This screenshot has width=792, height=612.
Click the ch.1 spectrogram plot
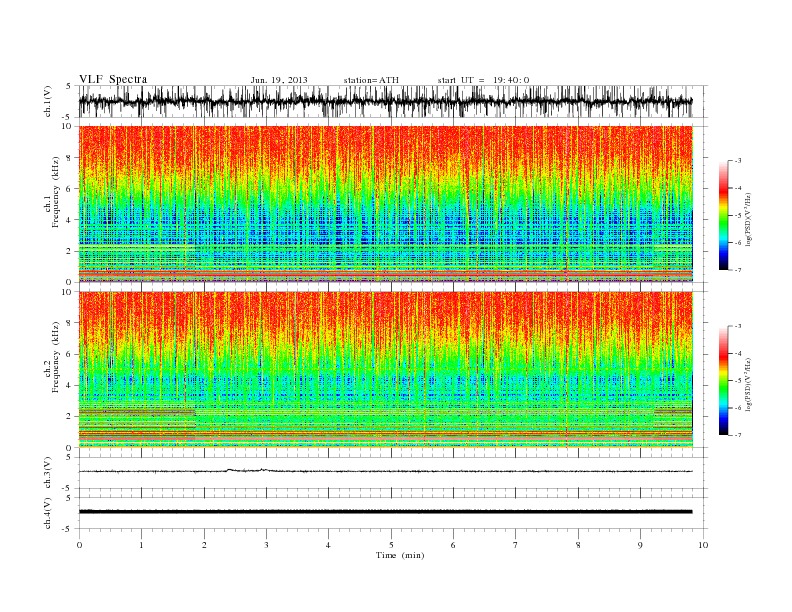coord(386,204)
